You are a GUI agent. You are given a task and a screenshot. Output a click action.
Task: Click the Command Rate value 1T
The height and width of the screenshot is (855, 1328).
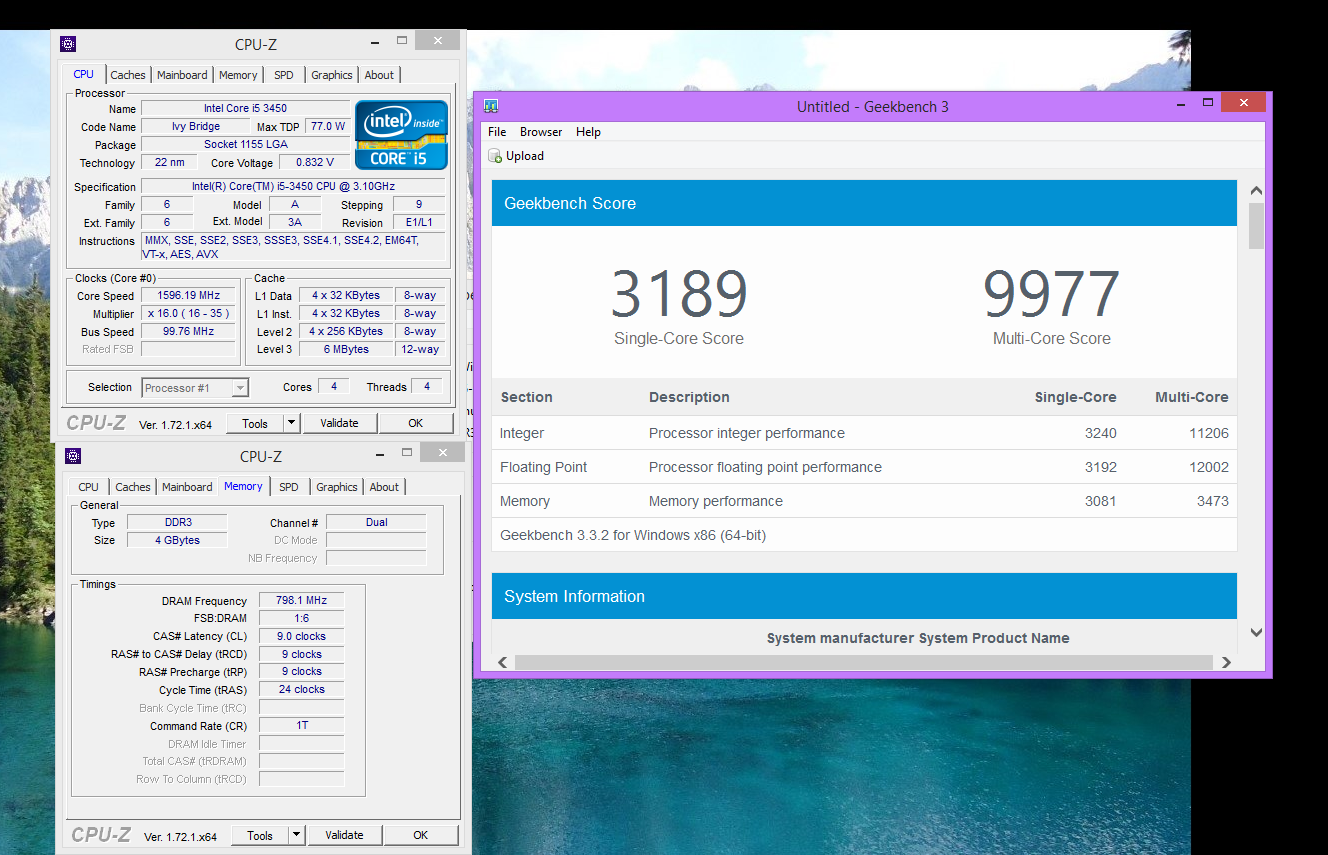point(301,726)
